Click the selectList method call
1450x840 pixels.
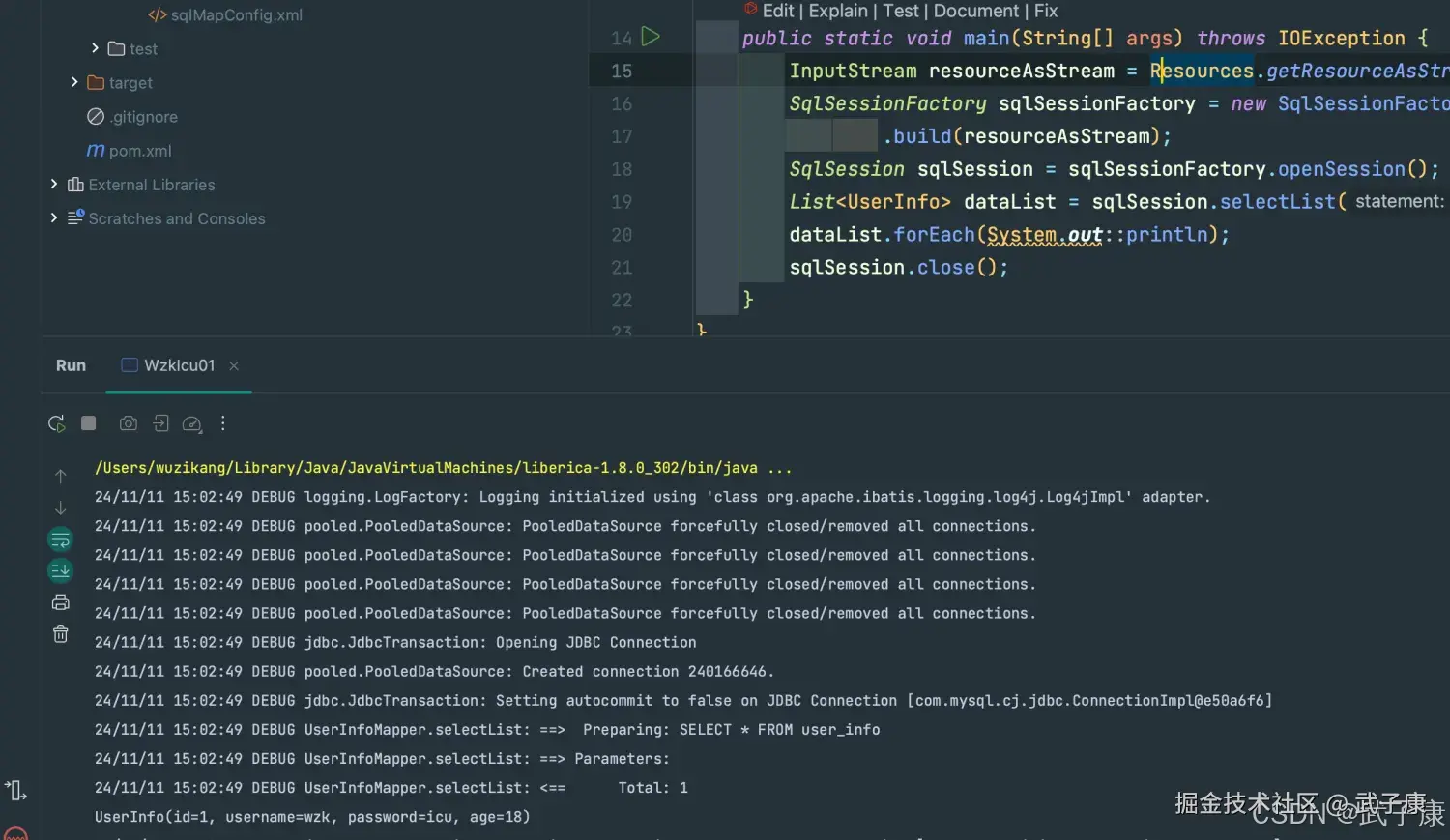coord(1278,202)
